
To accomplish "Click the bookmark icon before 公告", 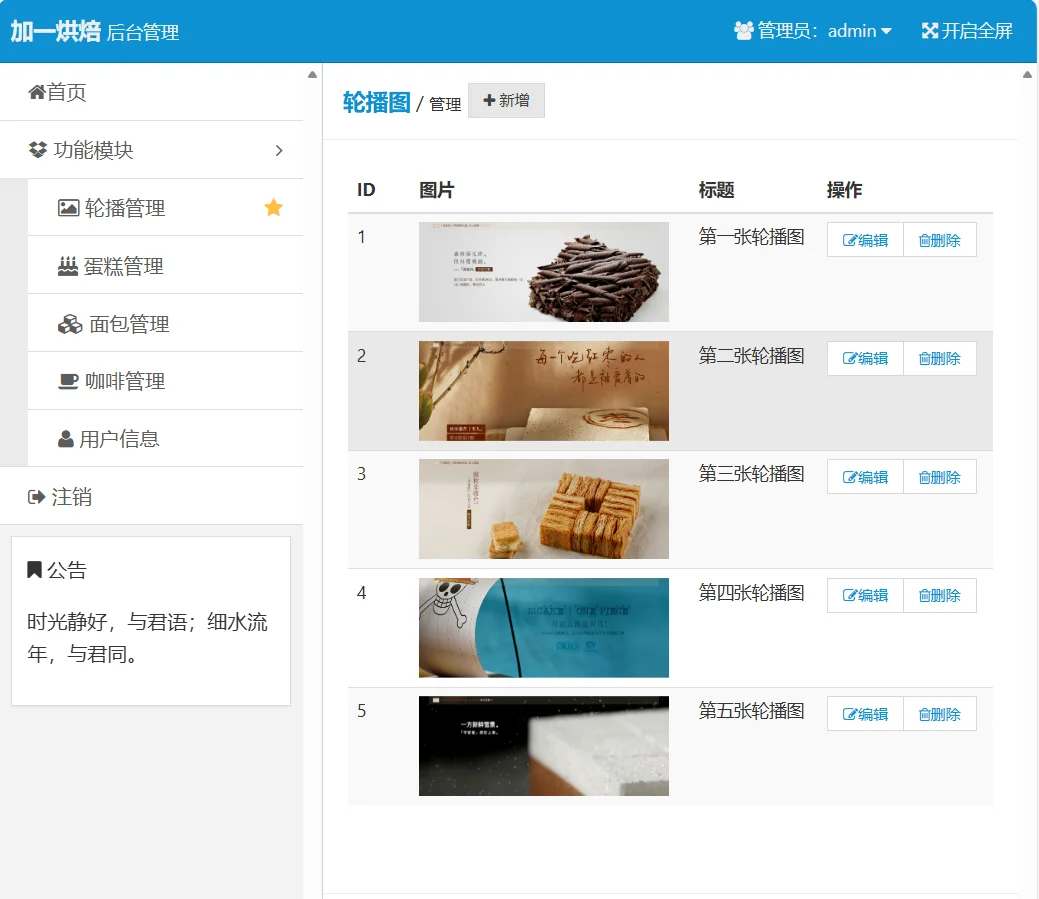I will click(33, 570).
